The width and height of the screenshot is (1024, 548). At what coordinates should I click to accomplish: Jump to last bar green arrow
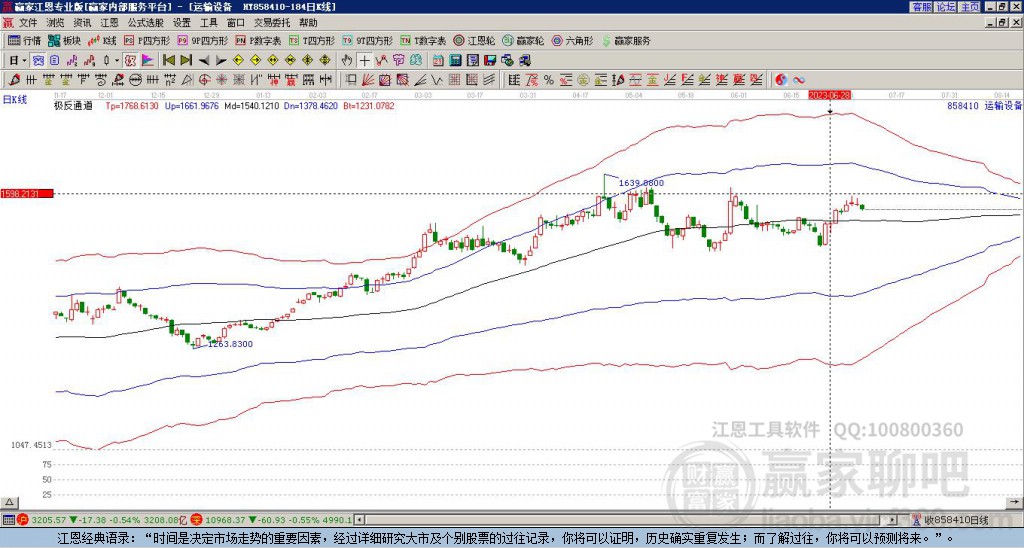pos(186,61)
